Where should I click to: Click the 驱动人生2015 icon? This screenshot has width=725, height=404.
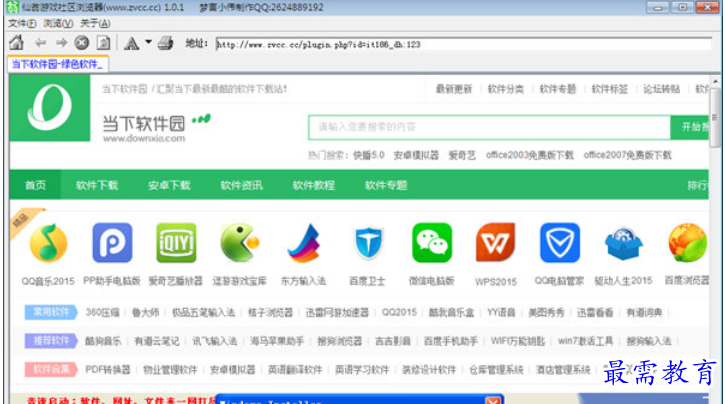[623, 244]
